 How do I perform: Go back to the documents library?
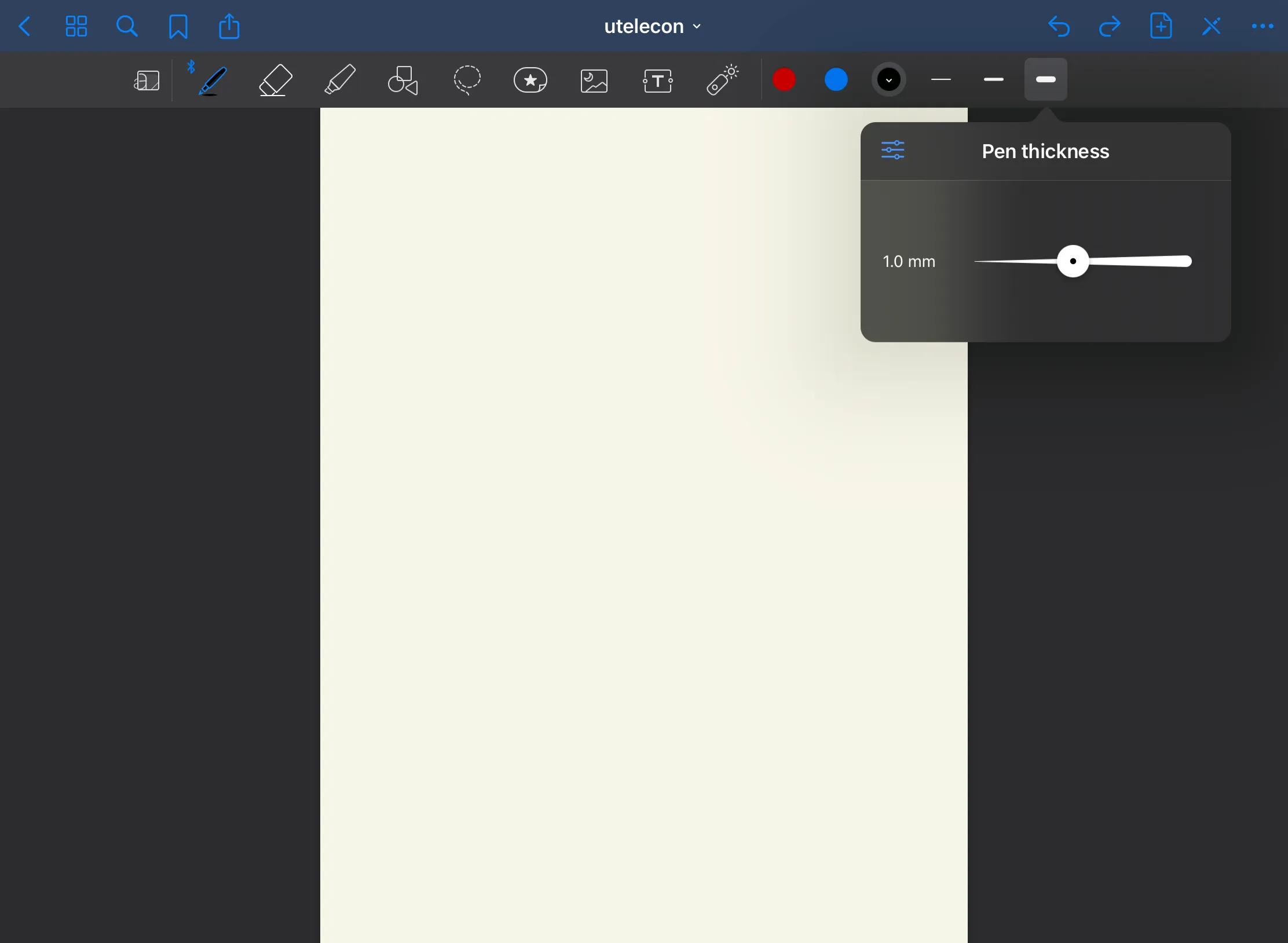point(25,26)
